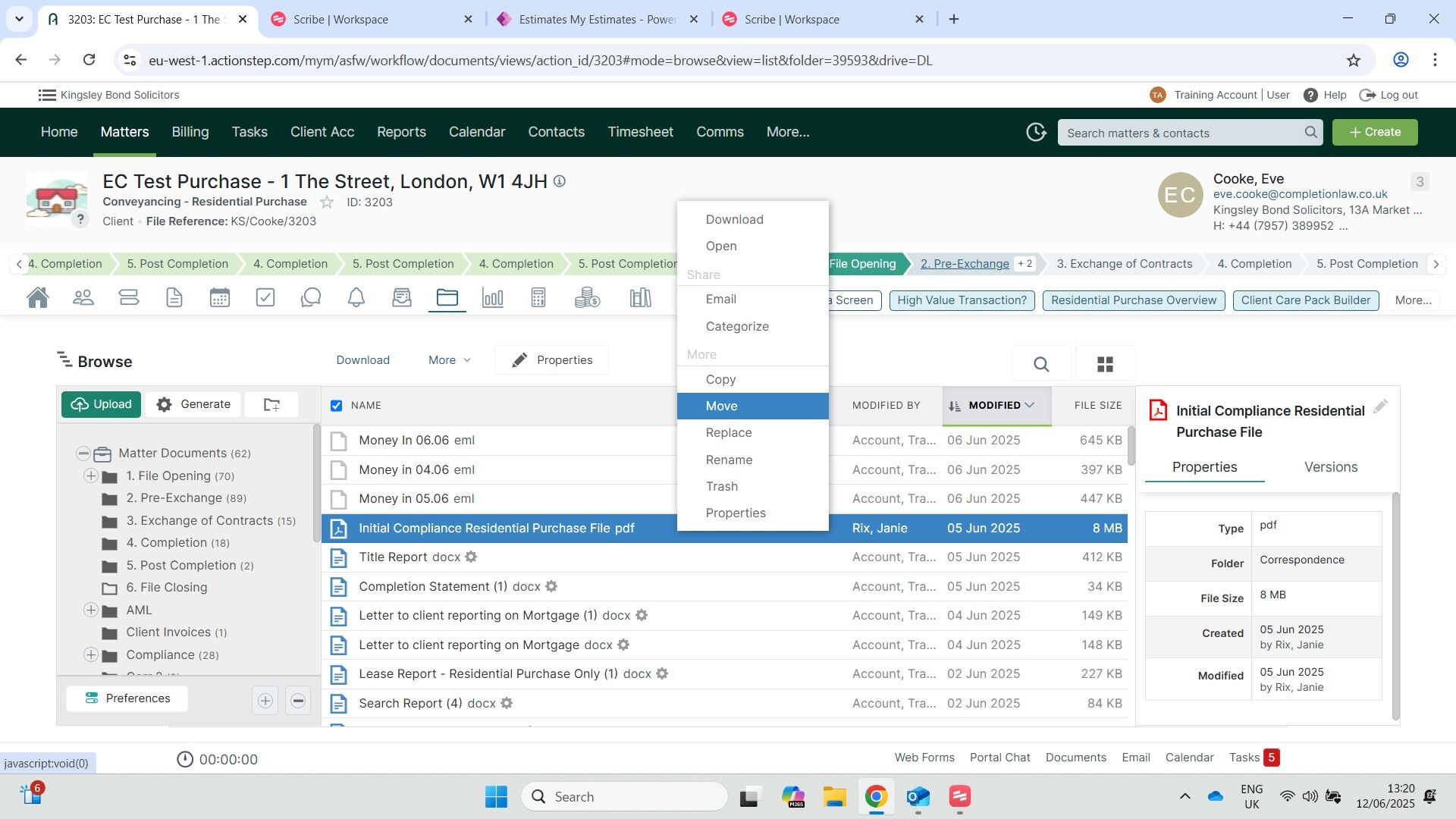The image size is (1456, 819).
Task: Open the 2. Pre-Exchange step link
Action: 965,264
